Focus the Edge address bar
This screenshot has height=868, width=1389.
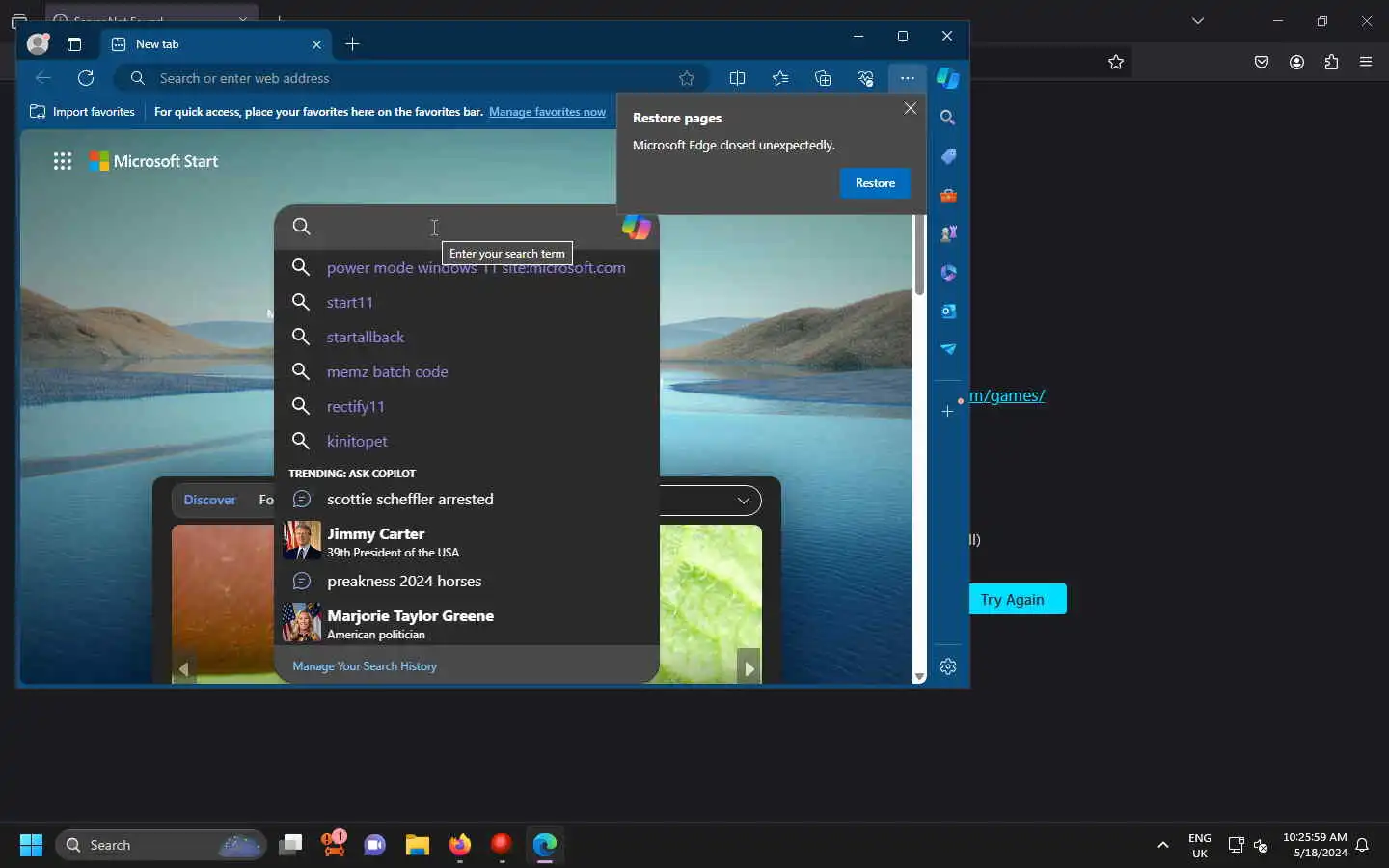click(x=410, y=78)
